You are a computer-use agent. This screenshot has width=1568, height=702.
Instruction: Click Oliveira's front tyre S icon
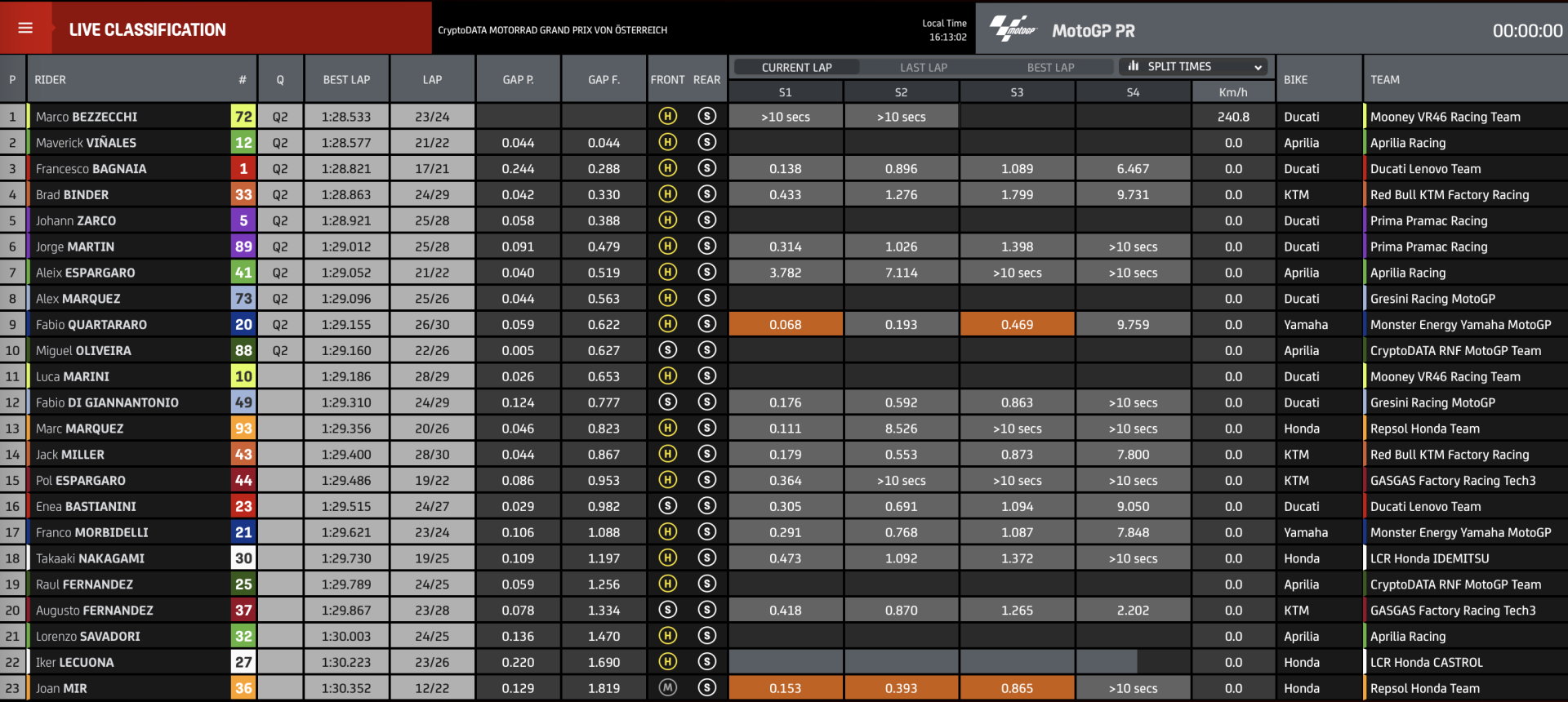(x=667, y=350)
